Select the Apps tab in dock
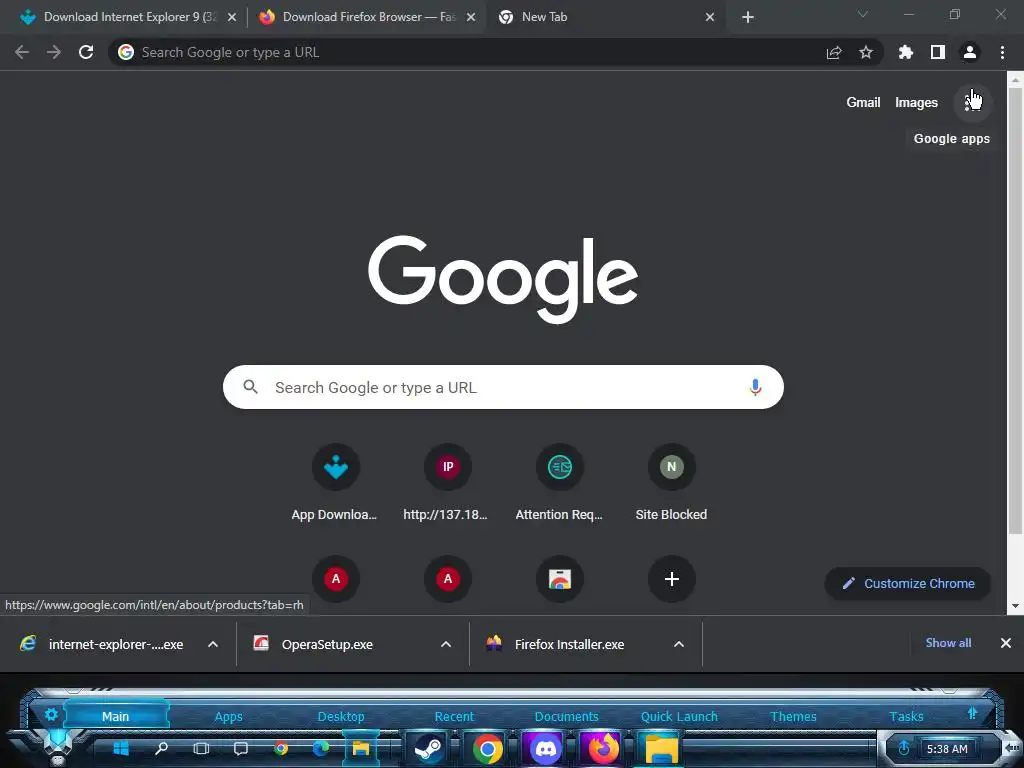 click(229, 716)
